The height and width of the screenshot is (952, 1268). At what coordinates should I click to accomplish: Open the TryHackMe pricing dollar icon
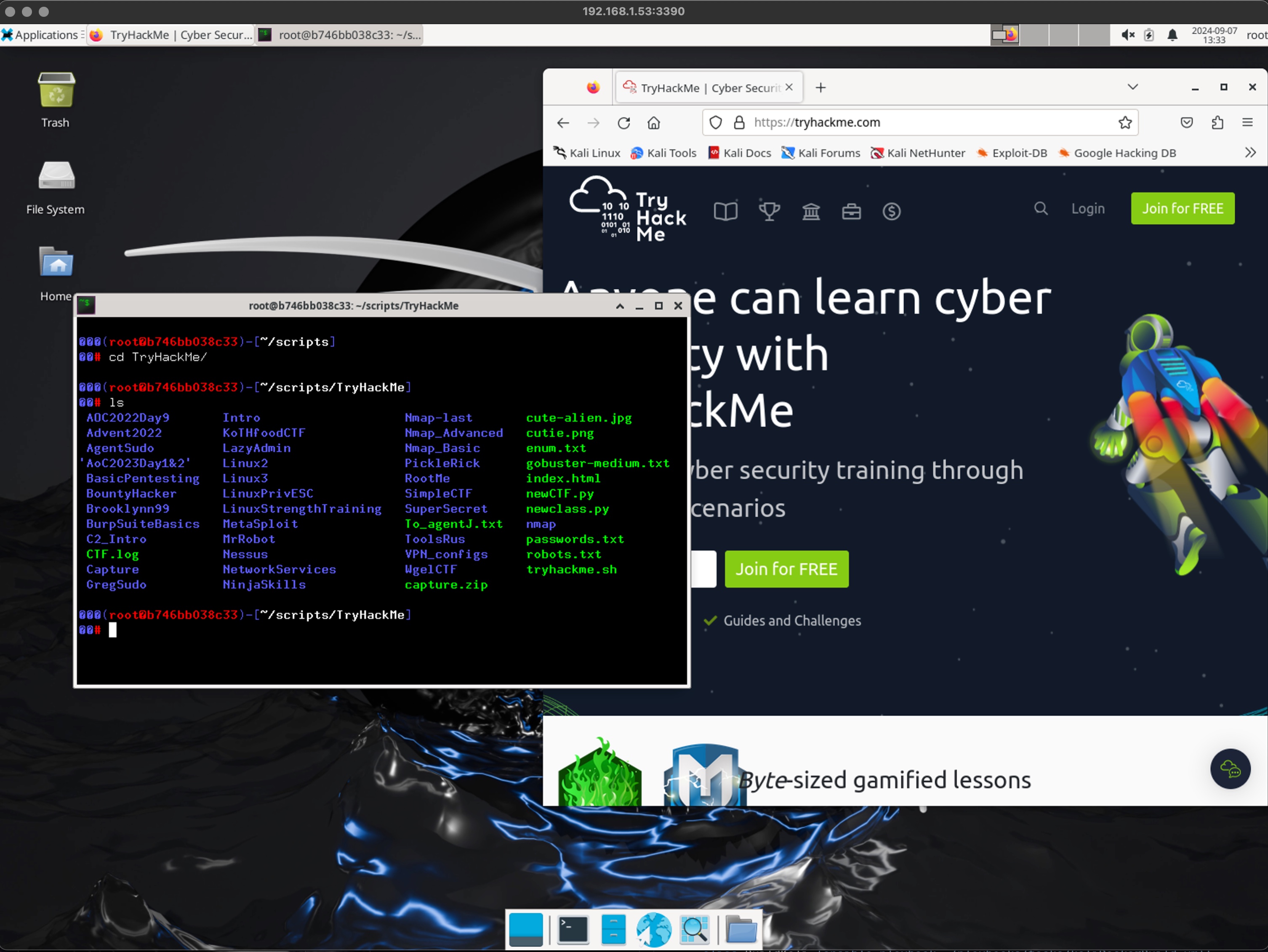point(891,212)
